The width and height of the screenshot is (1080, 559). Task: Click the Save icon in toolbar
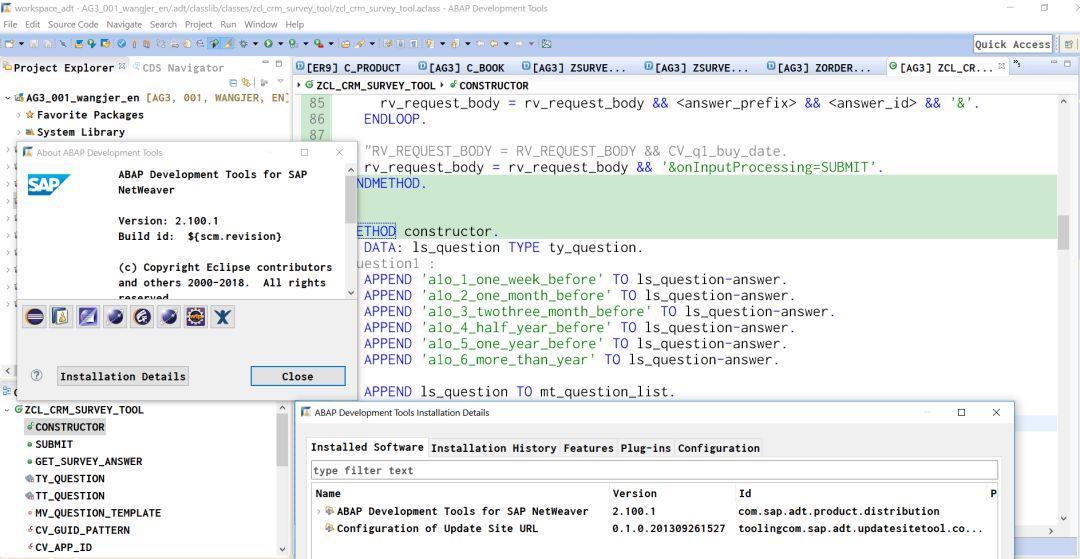point(34,43)
